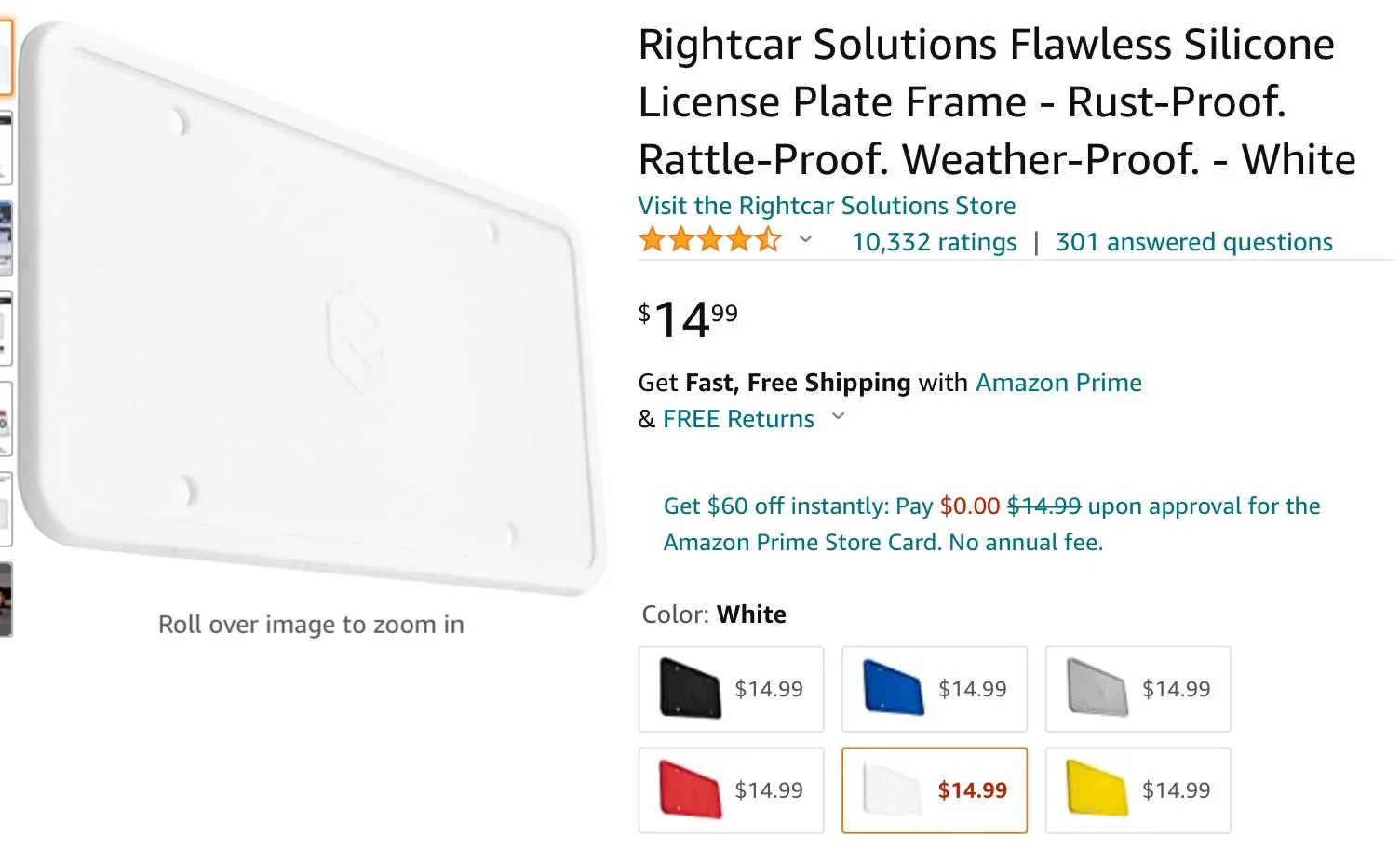Click the star rating icons
This screenshot has width=1400, height=850.
coord(710,240)
